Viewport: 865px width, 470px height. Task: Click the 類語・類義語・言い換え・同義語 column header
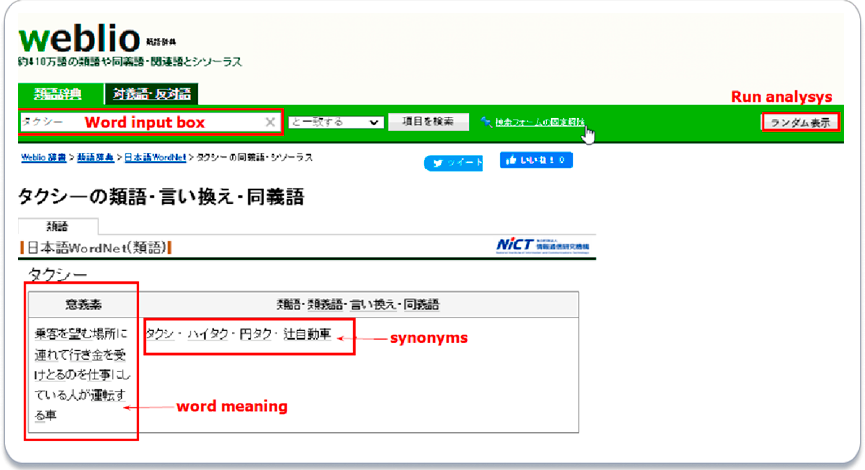point(357,305)
